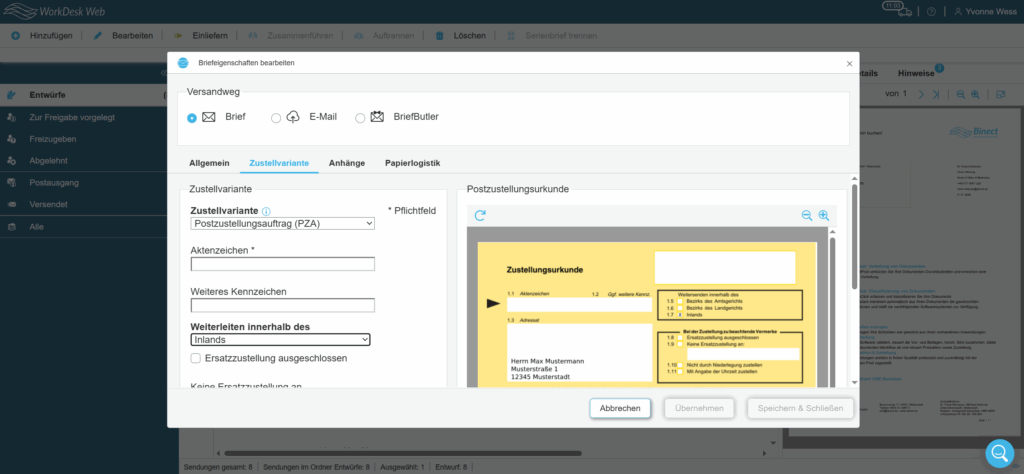The width and height of the screenshot is (1024, 474).
Task: Open the Versendet folder label
Action: click(x=48, y=204)
